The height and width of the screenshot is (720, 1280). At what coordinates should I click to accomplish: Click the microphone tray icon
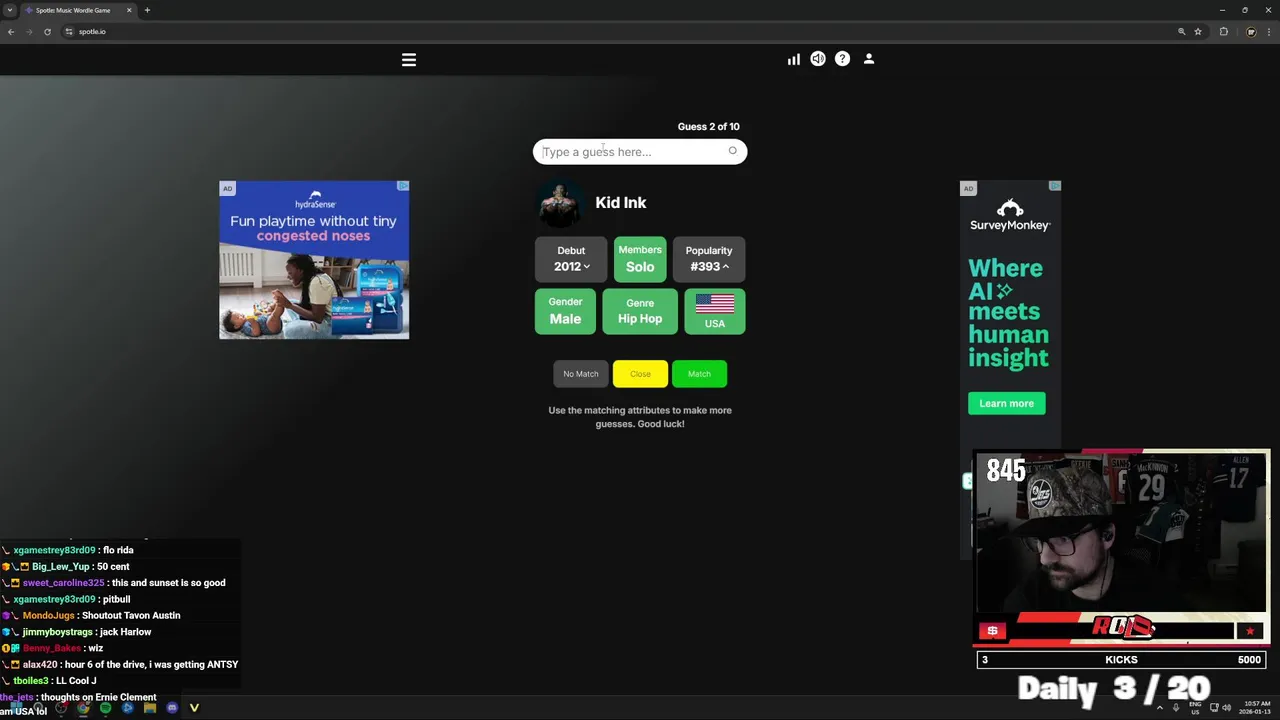pos(1176,708)
